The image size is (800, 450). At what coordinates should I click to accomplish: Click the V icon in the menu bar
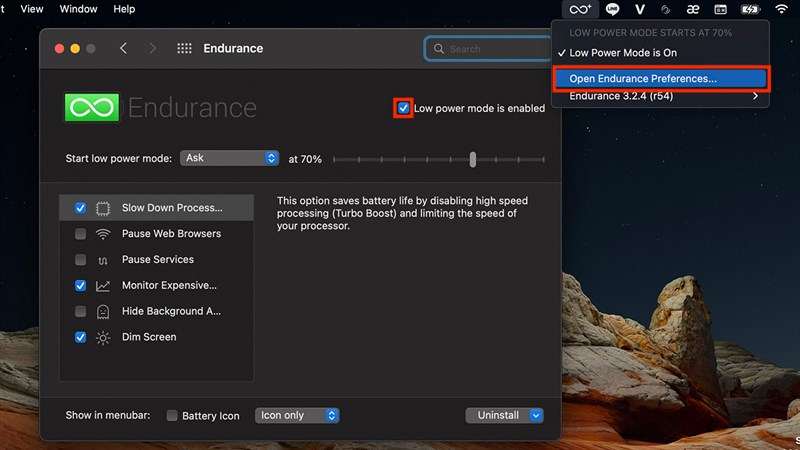point(640,9)
